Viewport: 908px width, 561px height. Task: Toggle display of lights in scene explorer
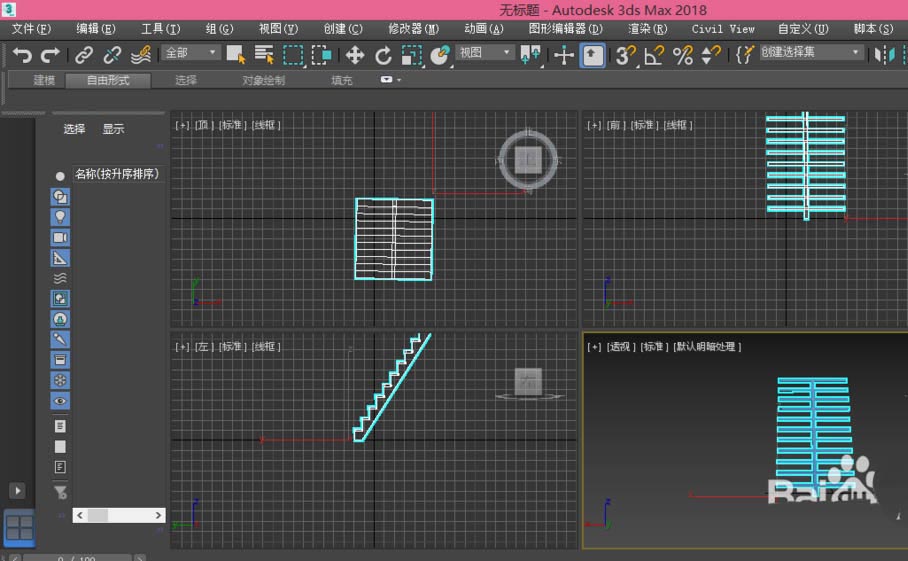pos(60,217)
